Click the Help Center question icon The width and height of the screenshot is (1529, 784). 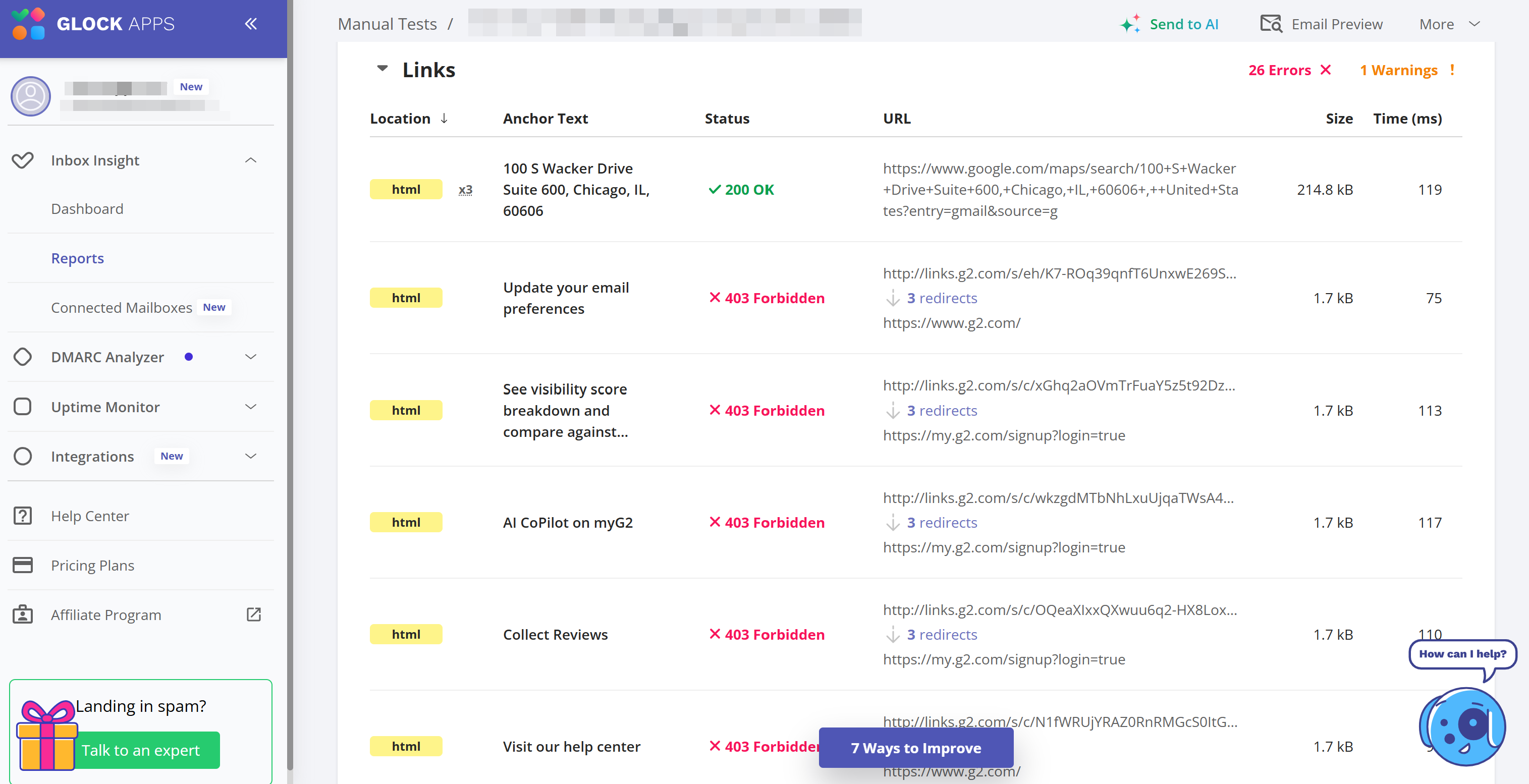point(23,516)
